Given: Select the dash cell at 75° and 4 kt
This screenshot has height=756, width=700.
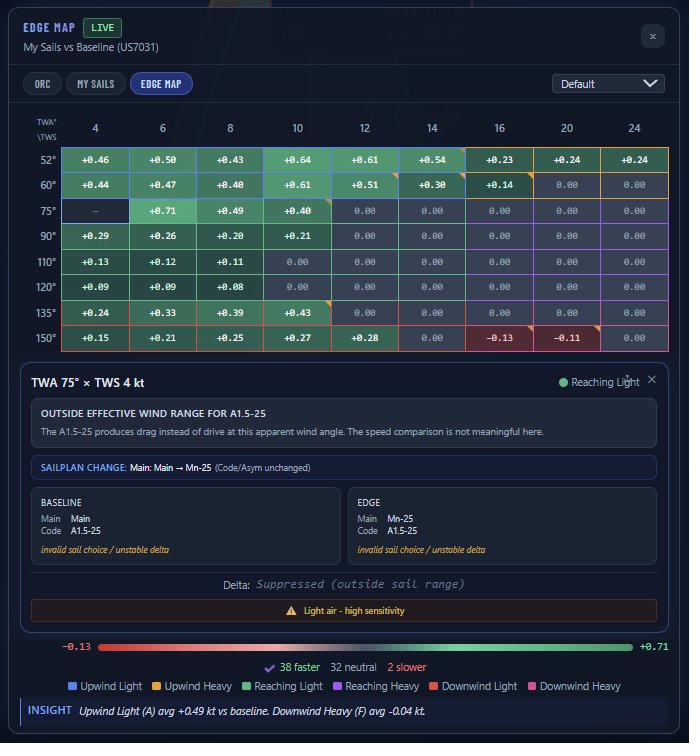Looking at the screenshot, I should point(95,211).
